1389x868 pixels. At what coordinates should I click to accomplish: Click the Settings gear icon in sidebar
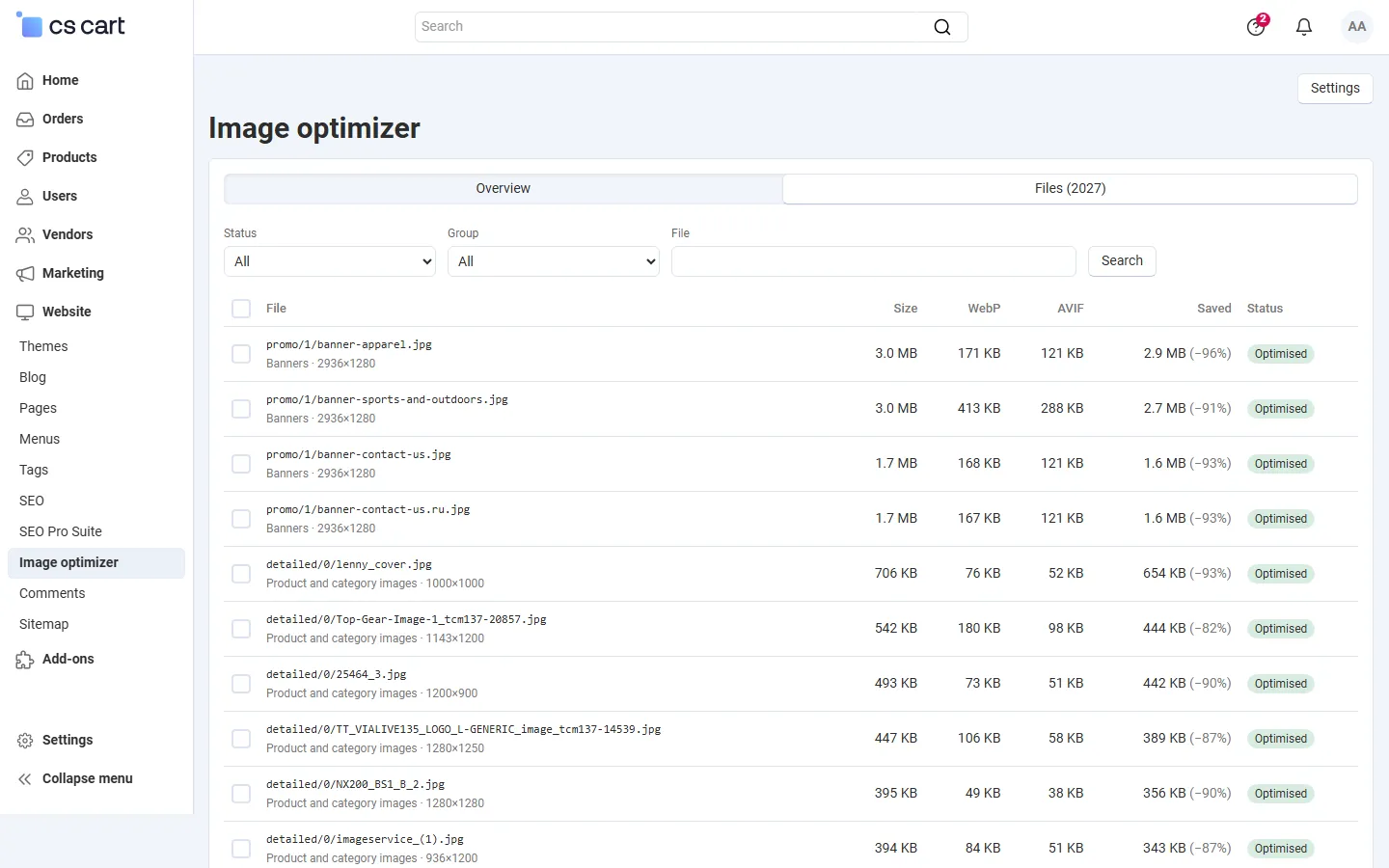tap(25, 741)
